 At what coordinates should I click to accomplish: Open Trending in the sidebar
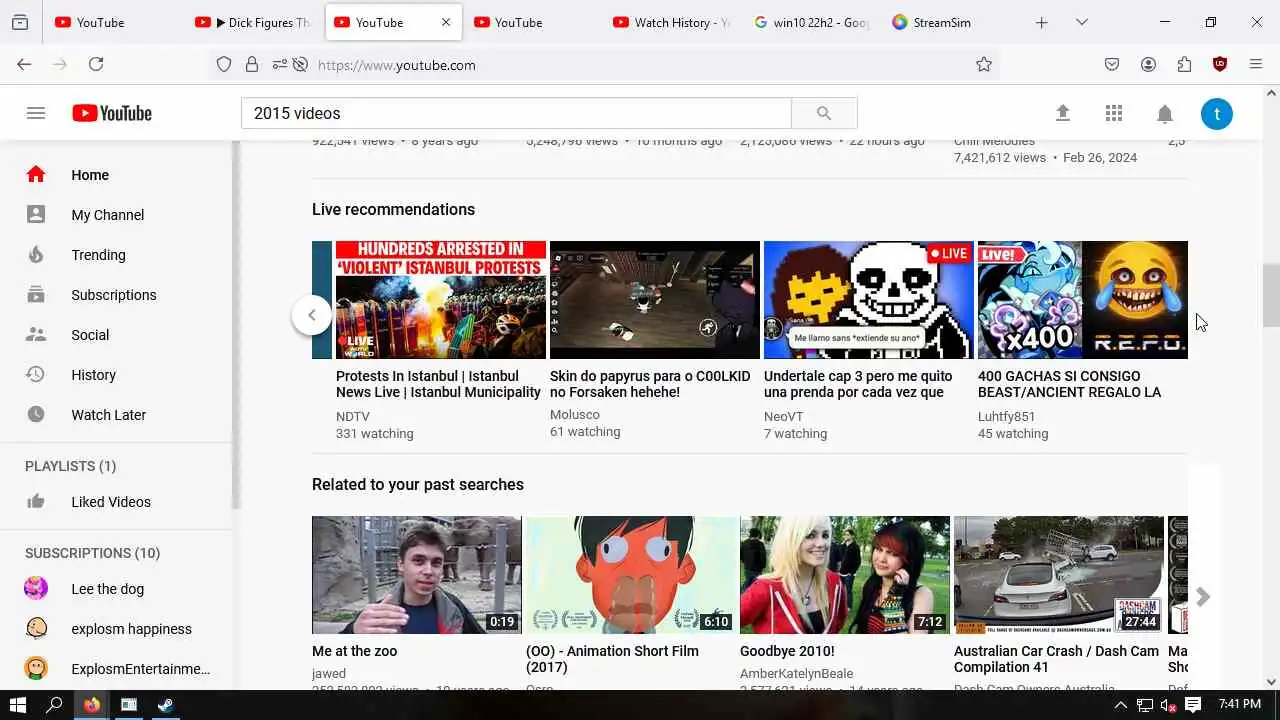point(116,255)
